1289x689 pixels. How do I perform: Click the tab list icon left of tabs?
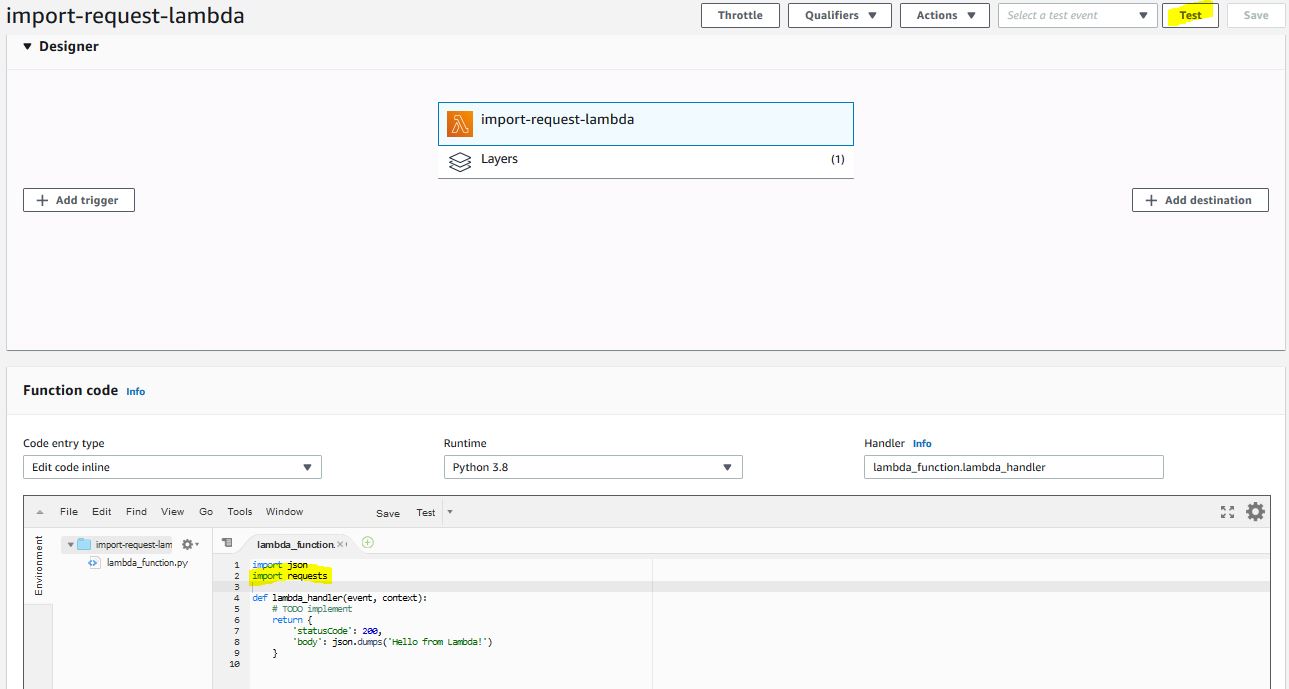click(227, 543)
